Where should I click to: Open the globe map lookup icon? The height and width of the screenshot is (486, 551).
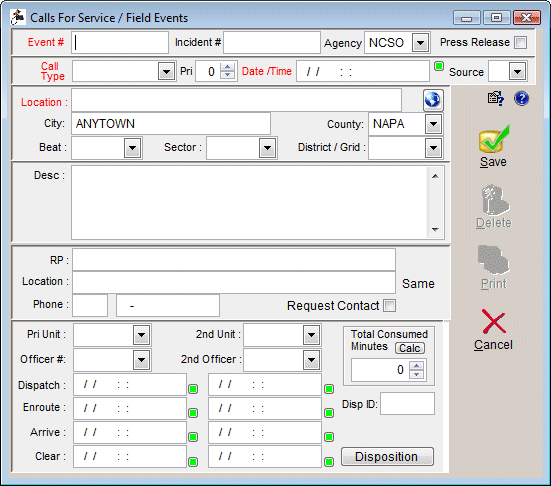pos(433,100)
